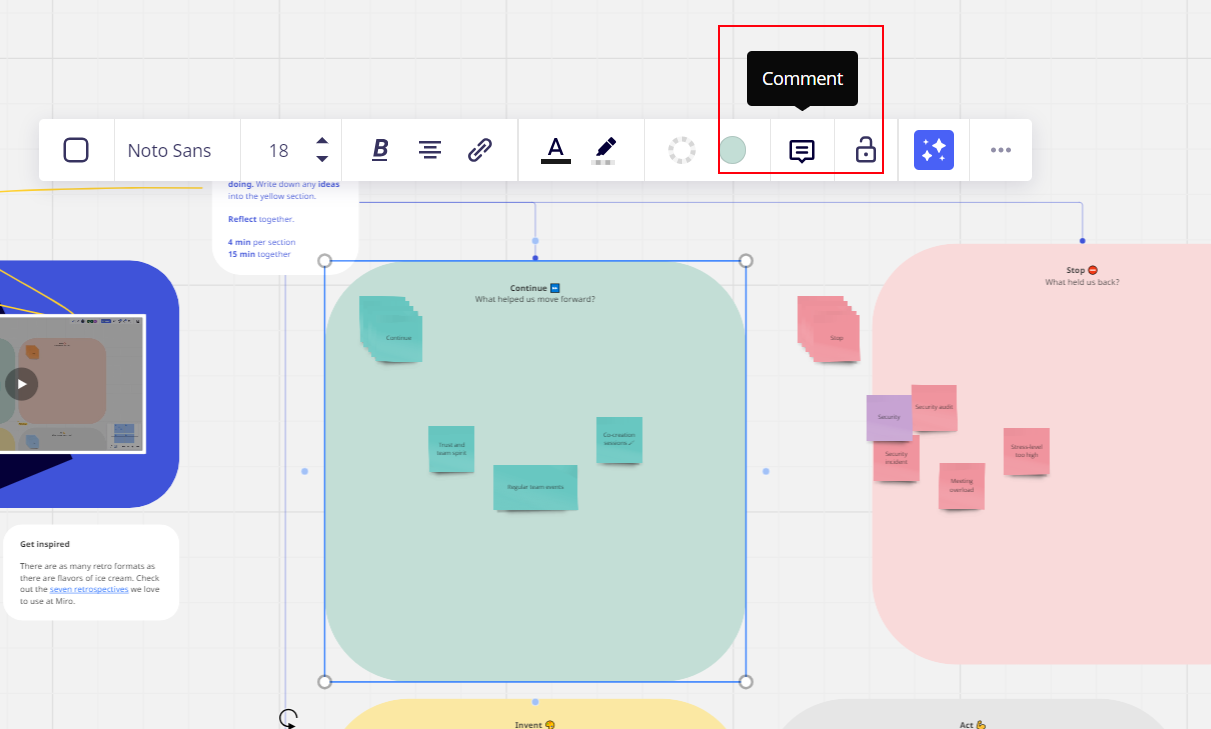The height and width of the screenshot is (729, 1211).
Task: Select the Regular team events sticky note
Action: pos(535,487)
